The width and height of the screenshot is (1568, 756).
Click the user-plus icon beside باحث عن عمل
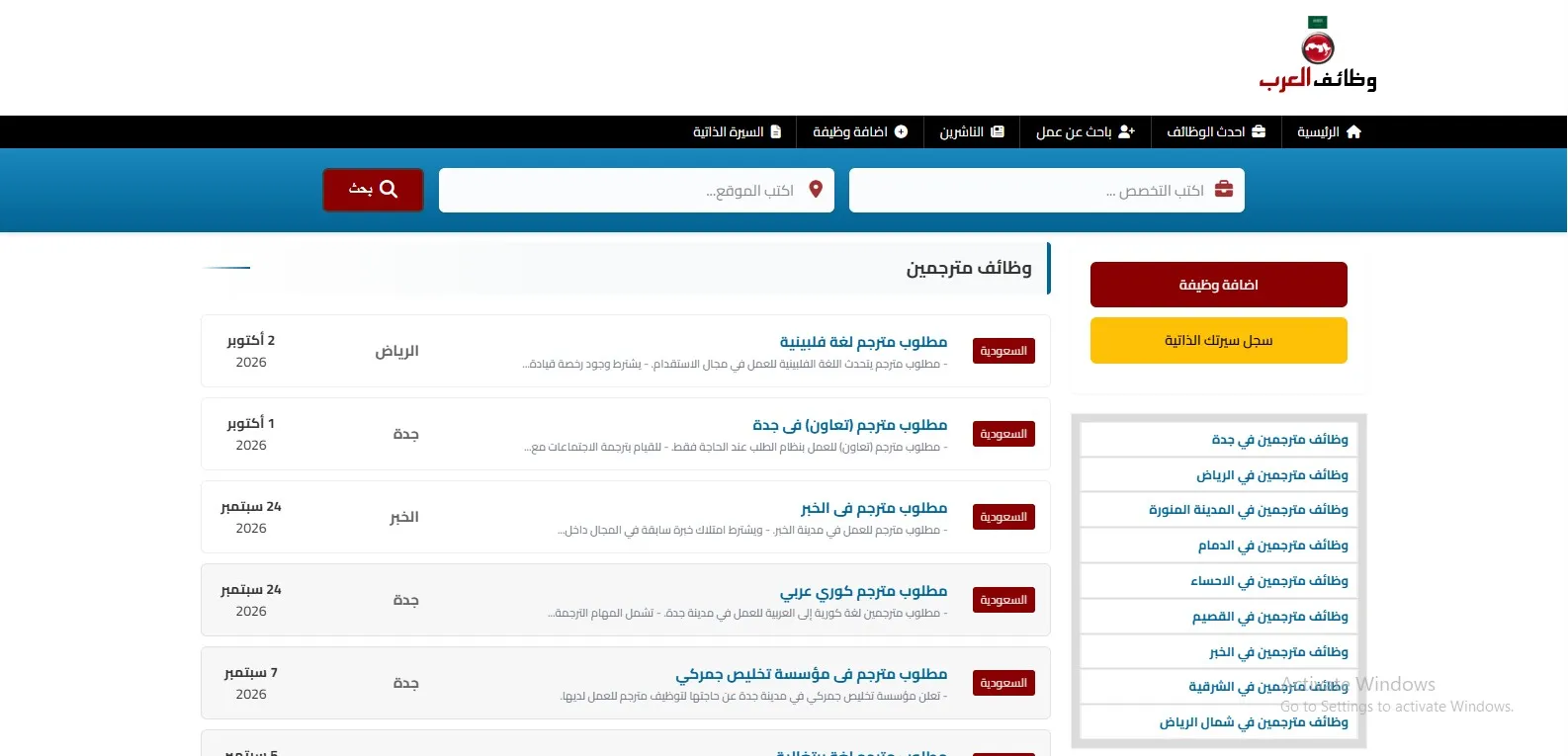click(1126, 131)
